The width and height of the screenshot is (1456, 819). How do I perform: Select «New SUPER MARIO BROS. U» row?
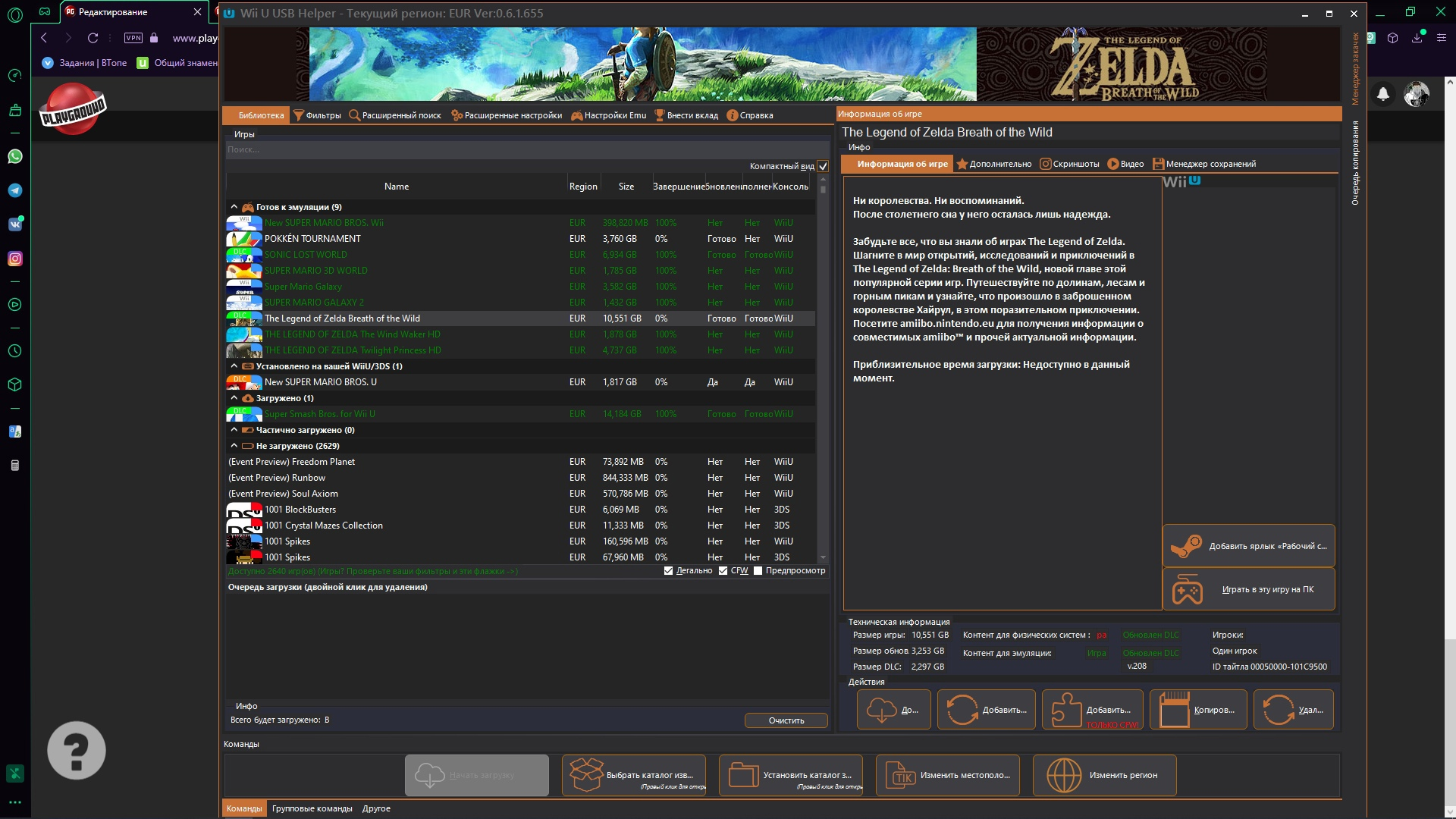coord(520,382)
